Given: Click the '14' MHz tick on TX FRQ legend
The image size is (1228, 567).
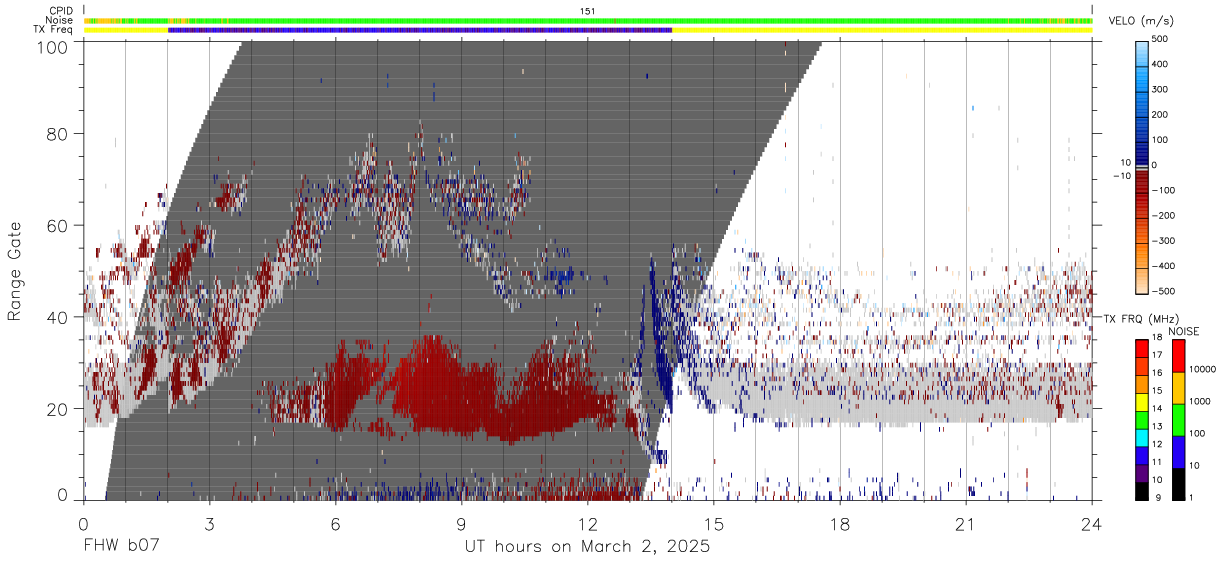Looking at the screenshot, I should pos(1157,409).
